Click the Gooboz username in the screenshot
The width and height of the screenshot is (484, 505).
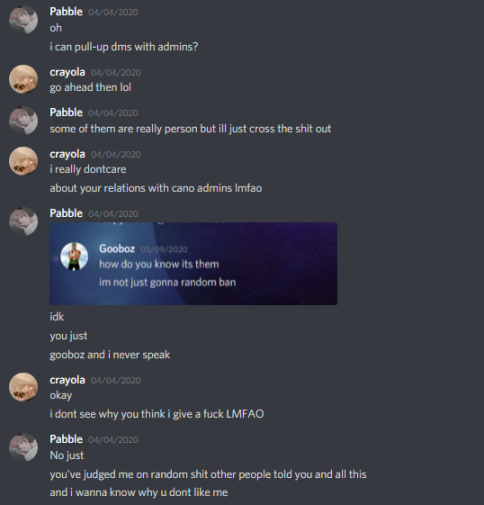(x=117, y=249)
